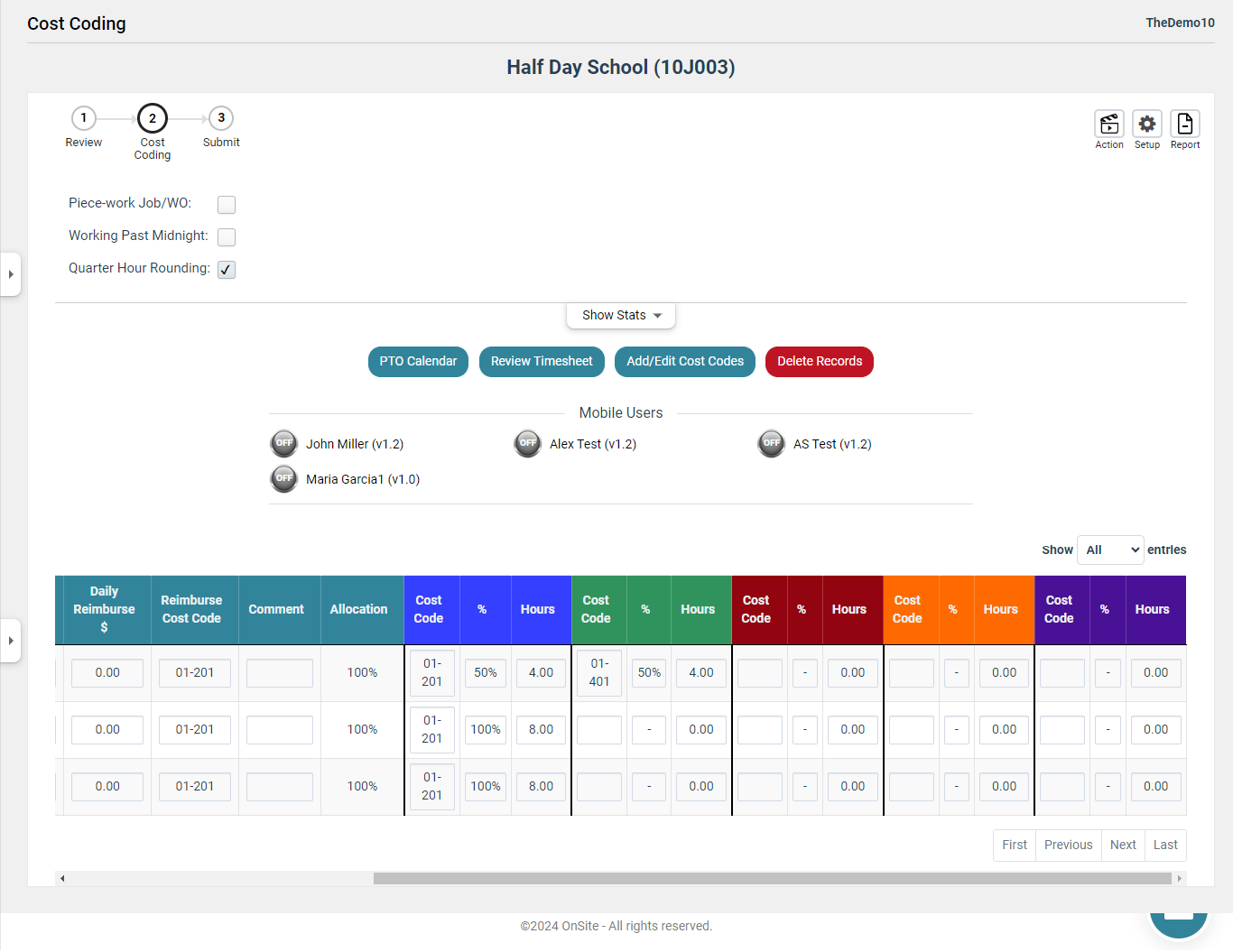
Task: Check the Working Past Midnight box
Action: coord(227,237)
